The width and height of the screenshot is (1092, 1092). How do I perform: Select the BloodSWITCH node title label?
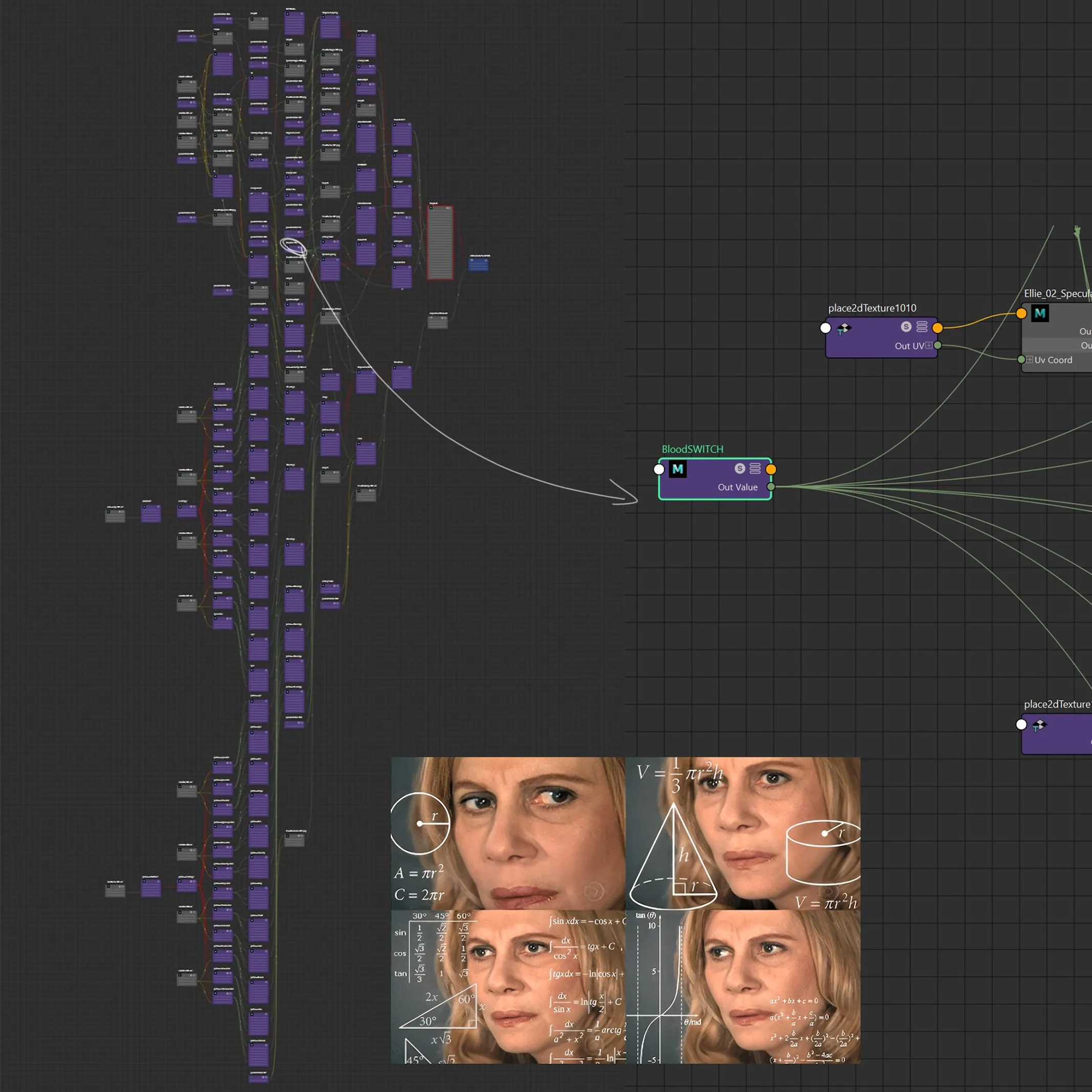click(x=692, y=449)
